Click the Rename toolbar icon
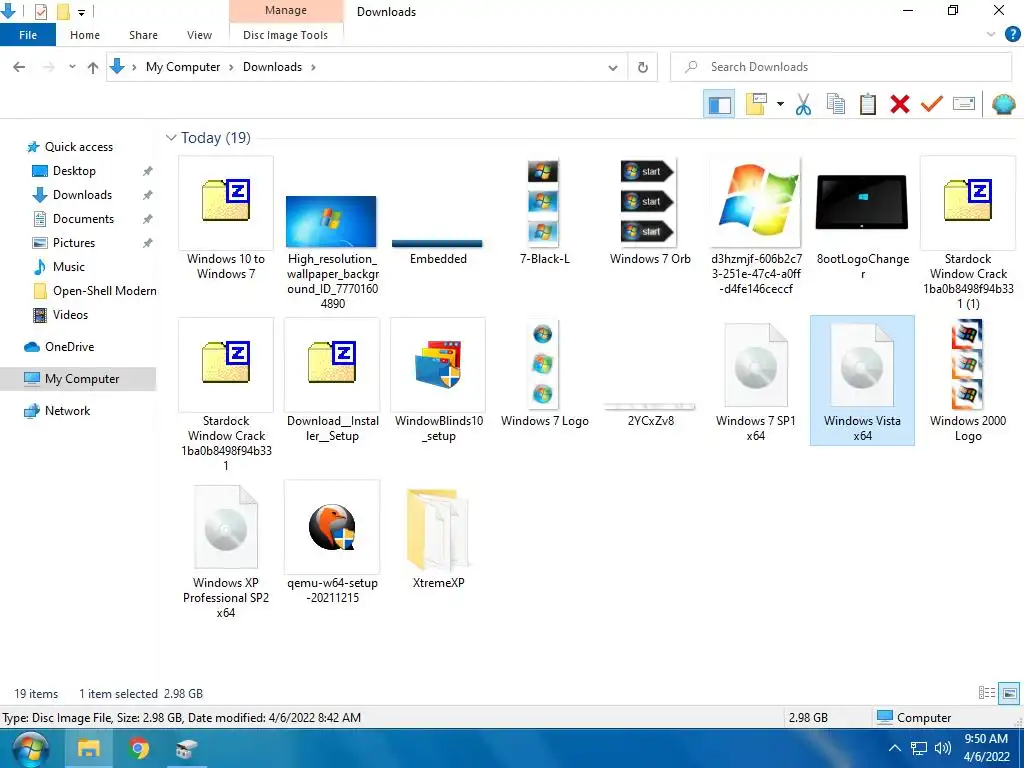 coord(964,104)
